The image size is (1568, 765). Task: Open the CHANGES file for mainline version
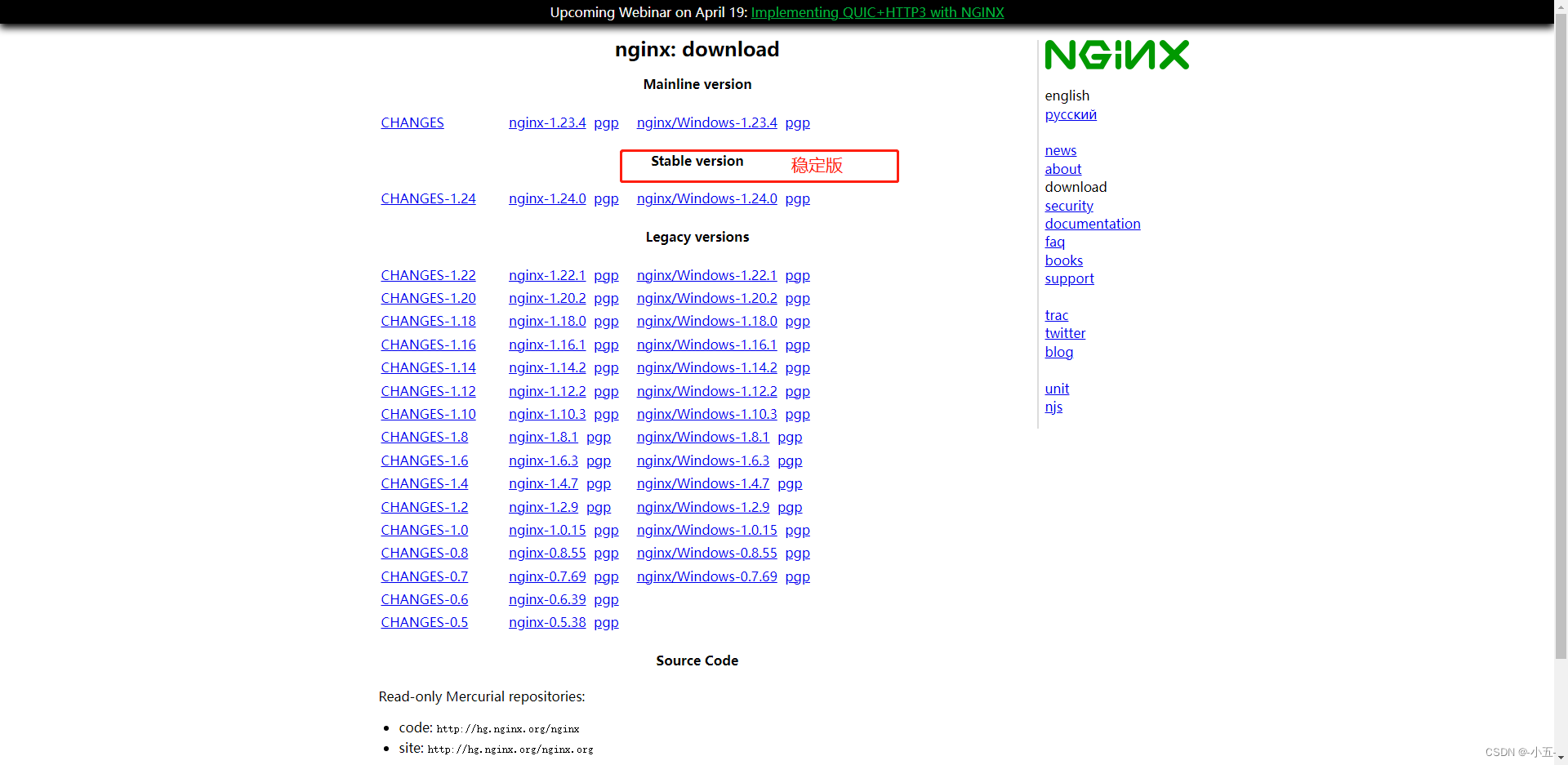coord(412,122)
